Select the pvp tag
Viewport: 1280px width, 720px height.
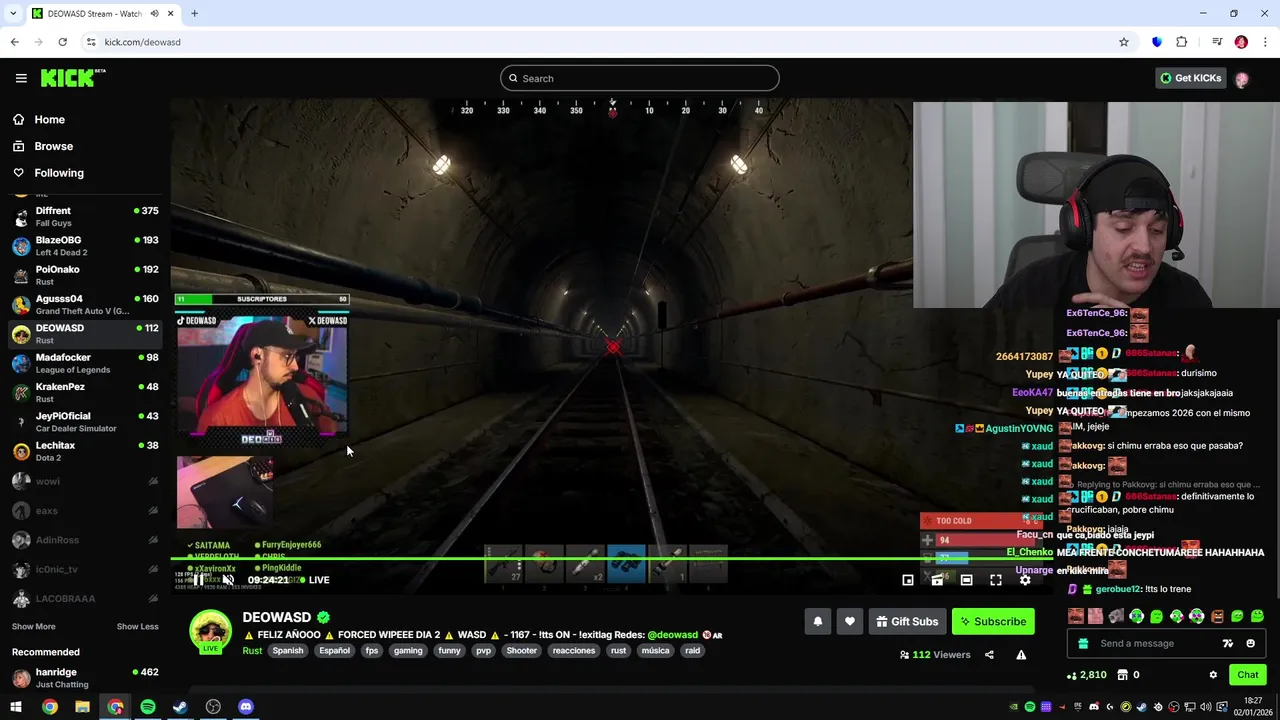click(484, 651)
